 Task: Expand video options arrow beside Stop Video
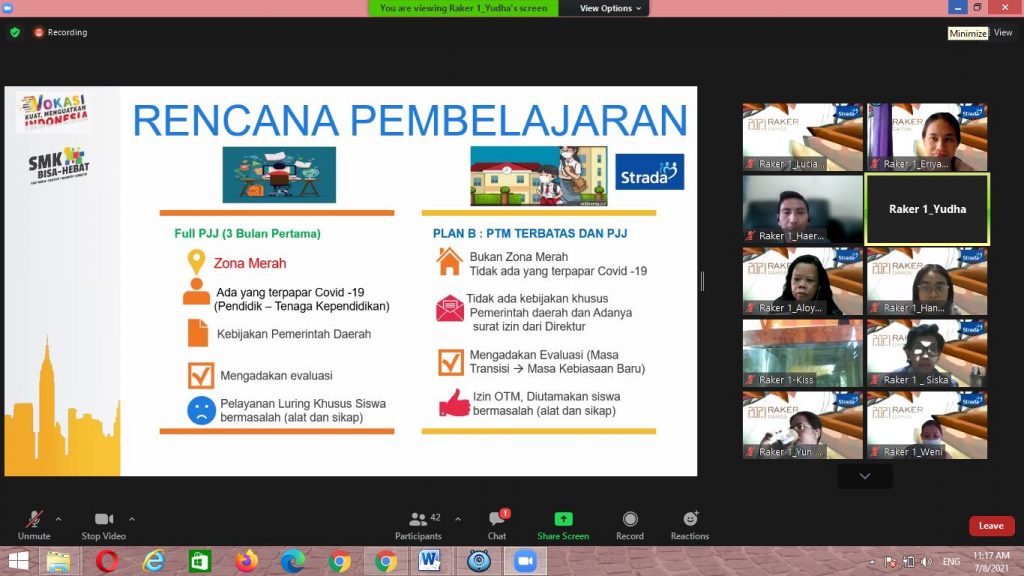tap(132, 519)
